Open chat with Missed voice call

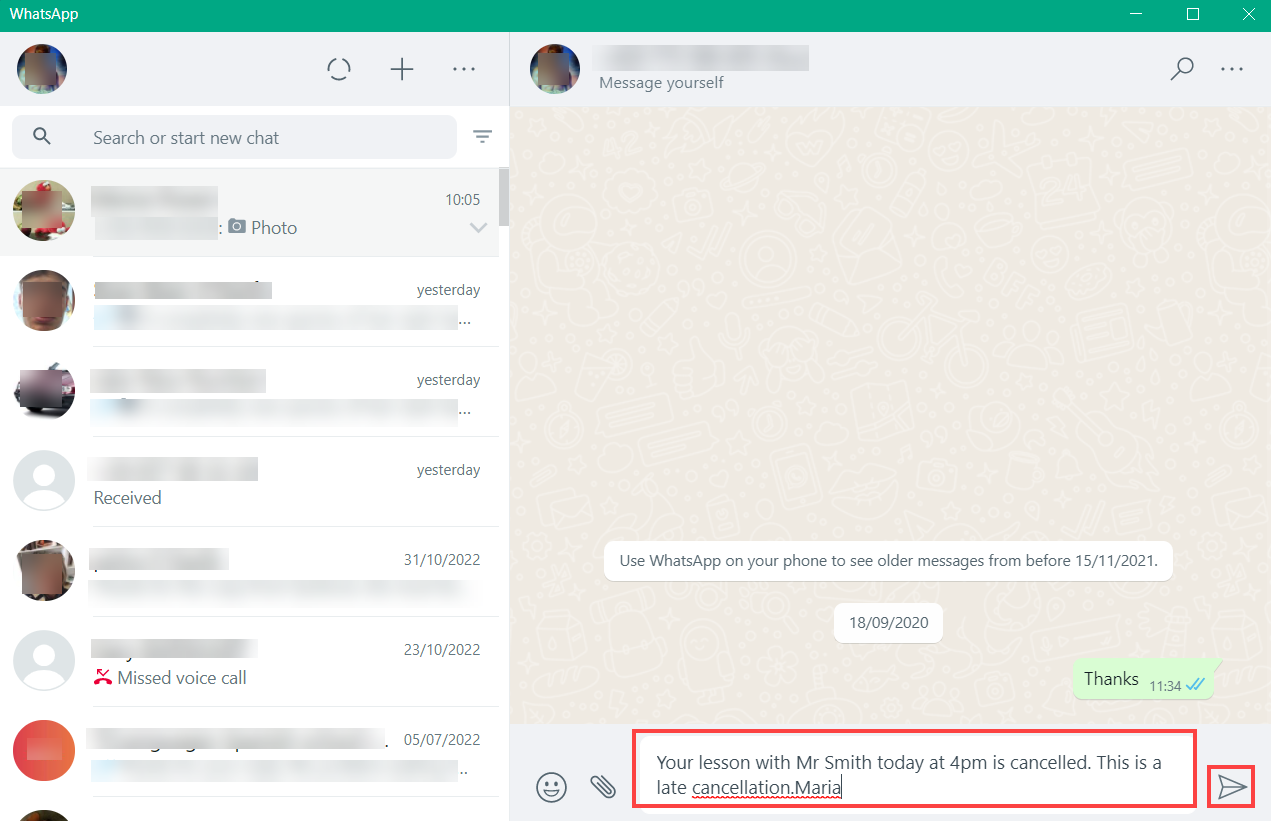point(249,661)
